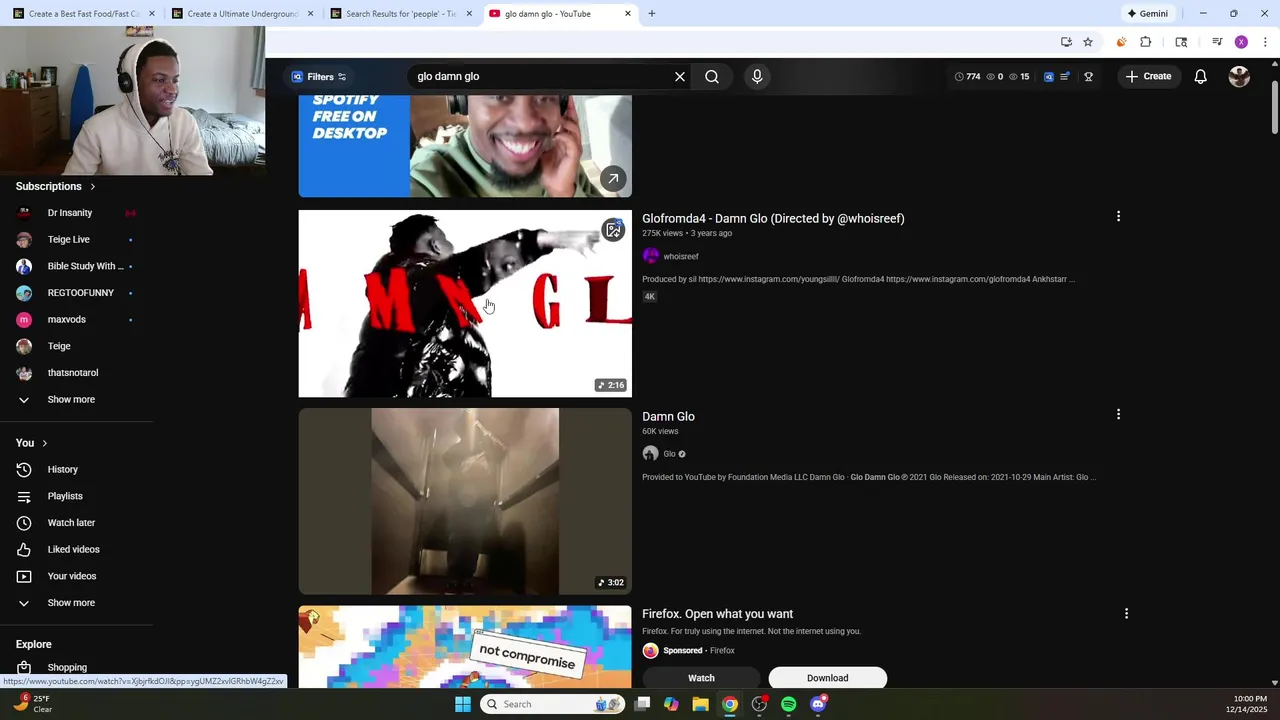Image resolution: width=1280 pixels, height=720 pixels.
Task: Click the Watch button on Firefox ad
Action: pyautogui.click(x=701, y=678)
